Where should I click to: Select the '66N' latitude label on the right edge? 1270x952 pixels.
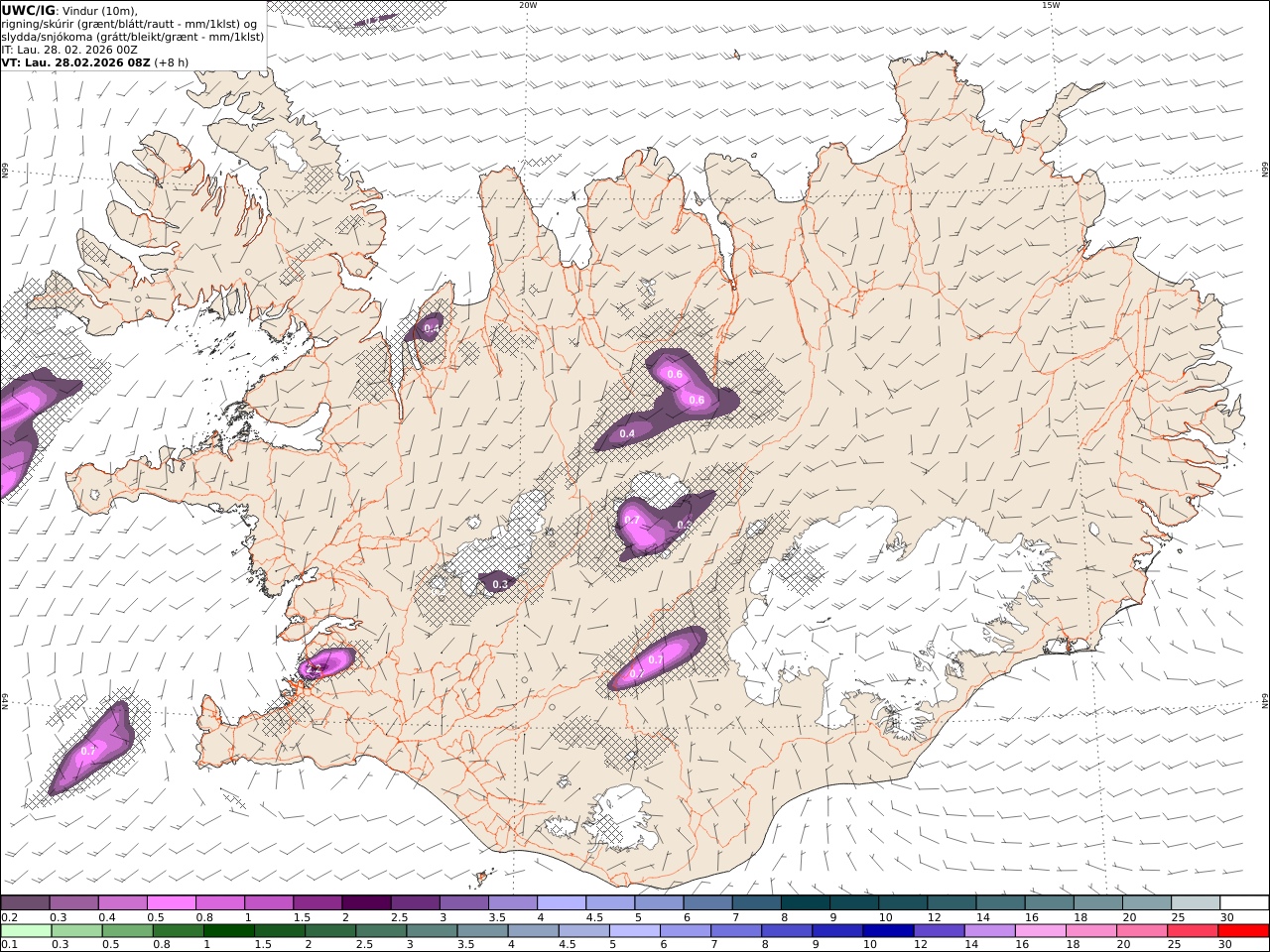[1264, 171]
